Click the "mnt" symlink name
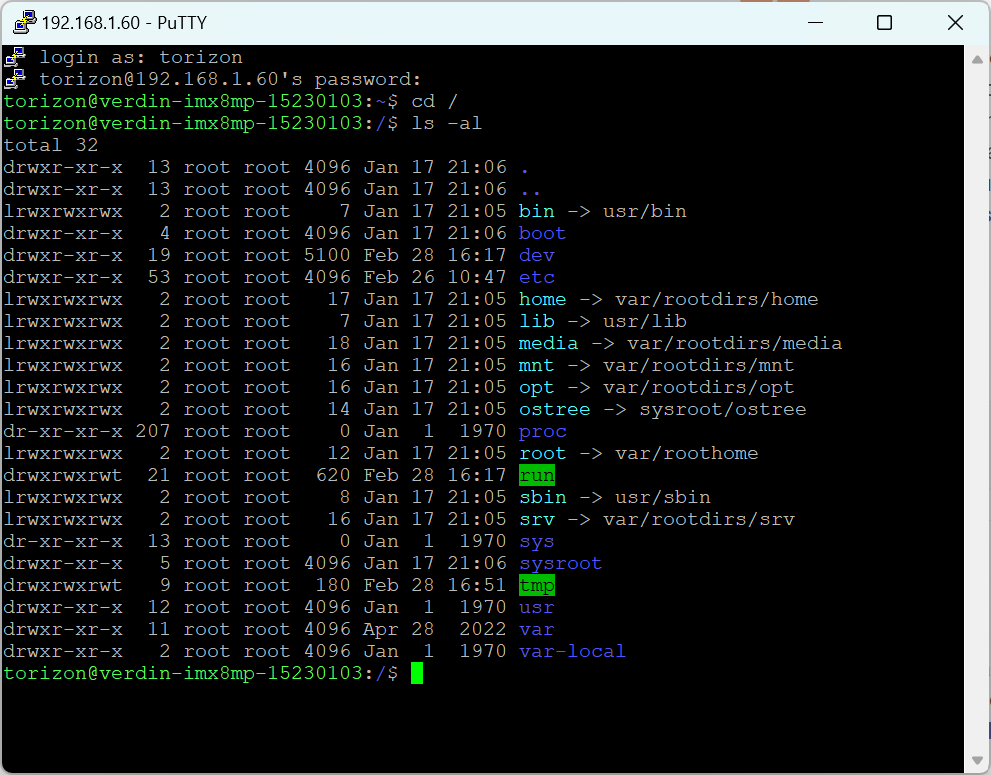The height and width of the screenshot is (775, 991). (537, 365)
